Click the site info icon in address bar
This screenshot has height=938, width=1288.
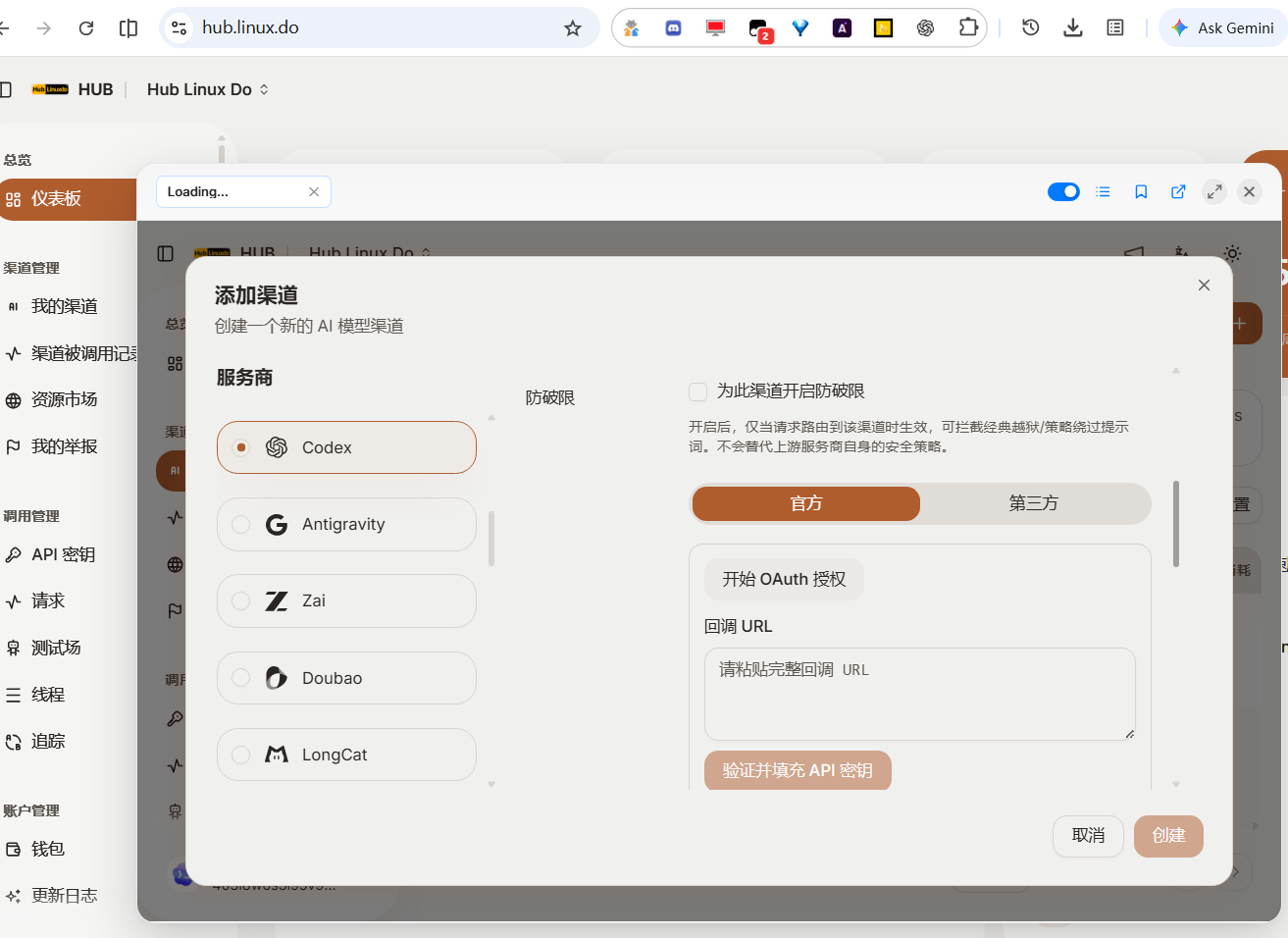point(179,27)
